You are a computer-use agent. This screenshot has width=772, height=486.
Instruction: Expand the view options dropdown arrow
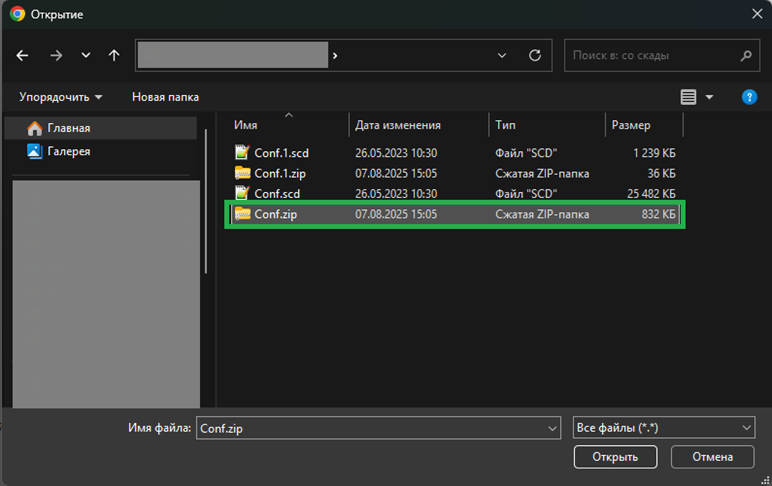point(709,97)
